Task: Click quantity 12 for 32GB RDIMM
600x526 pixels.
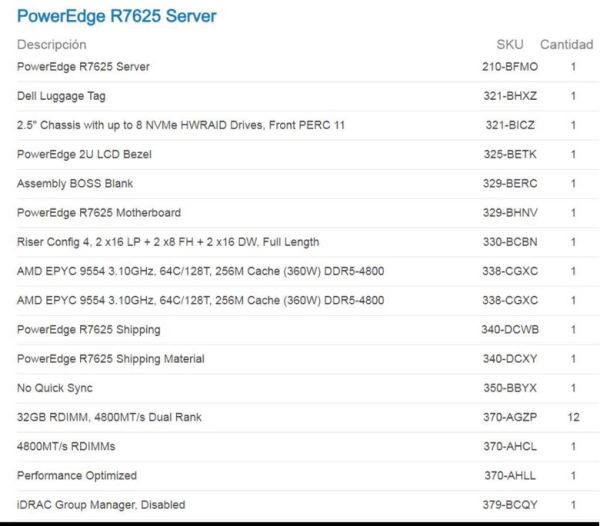Action: click(573, 417)
